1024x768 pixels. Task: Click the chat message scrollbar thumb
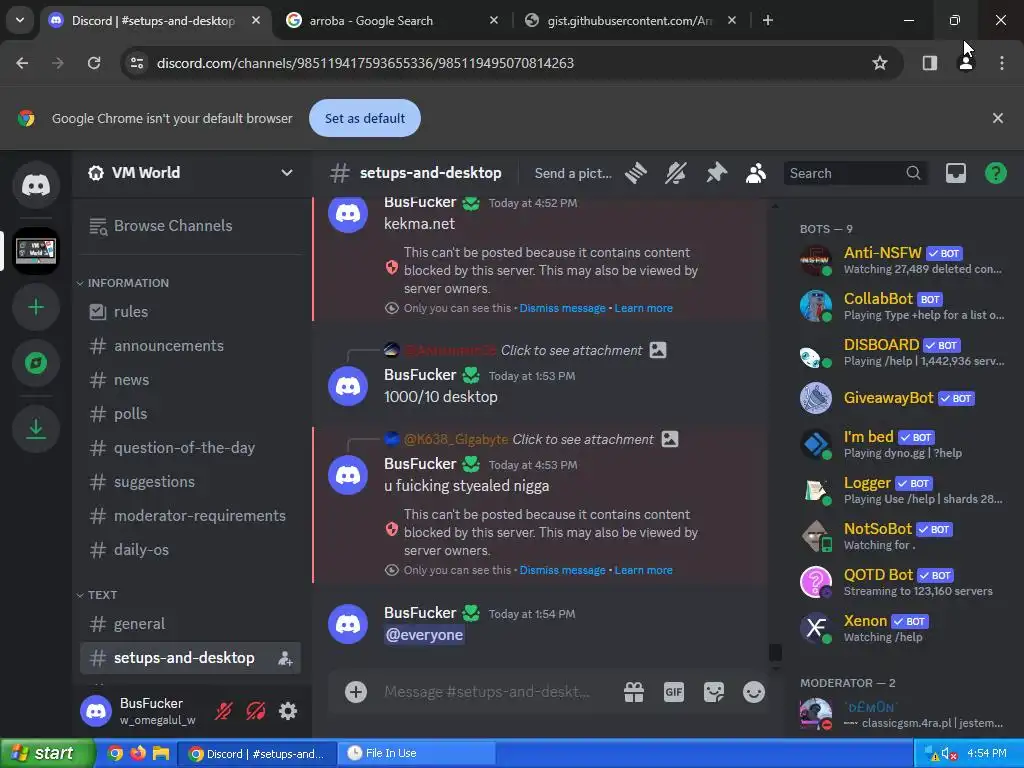pyautogui.click(x=775, y=652)
